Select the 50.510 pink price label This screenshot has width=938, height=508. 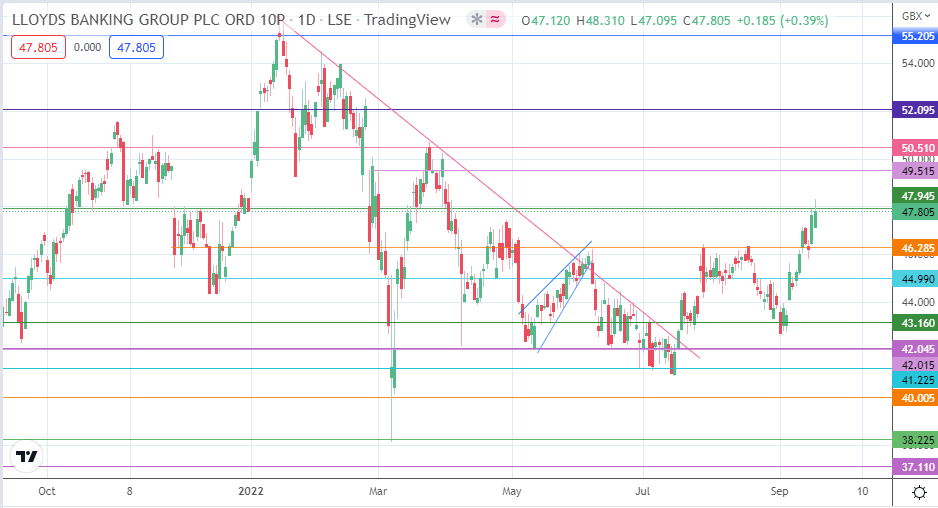coord(915,147)
